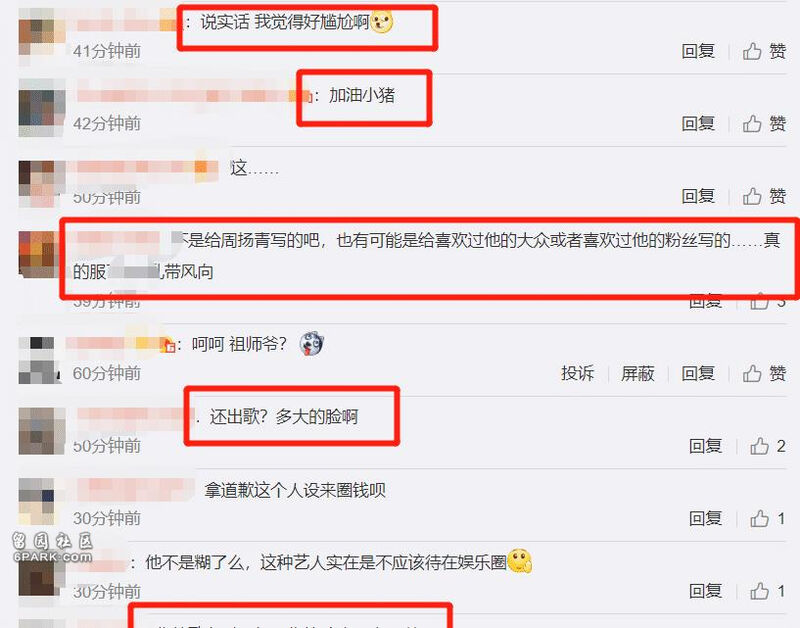Reply to the 这…… comment
This screenshot has width=800, height=628.
(698, 196)
